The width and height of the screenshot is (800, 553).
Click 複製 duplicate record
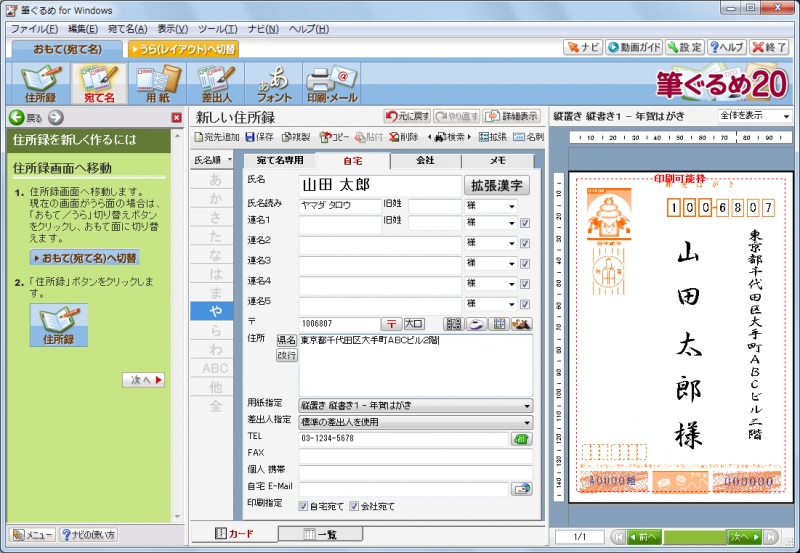296,137
